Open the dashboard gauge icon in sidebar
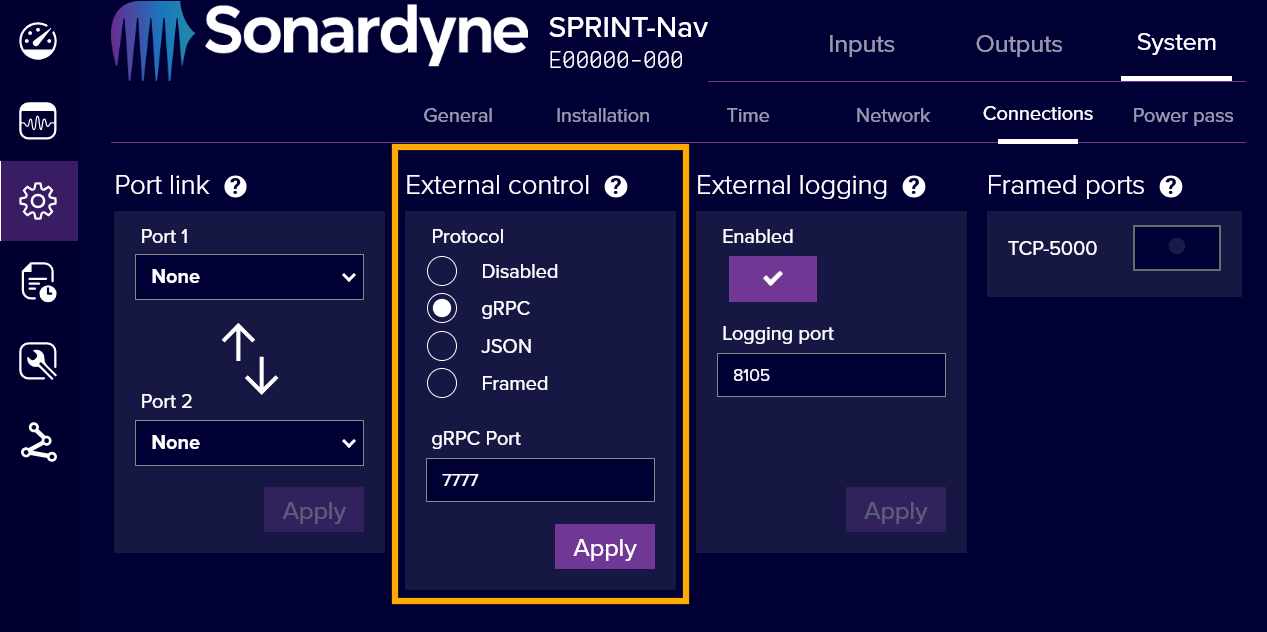The width and height of the screenshot is (1267, 632). (x=38, y=42)
